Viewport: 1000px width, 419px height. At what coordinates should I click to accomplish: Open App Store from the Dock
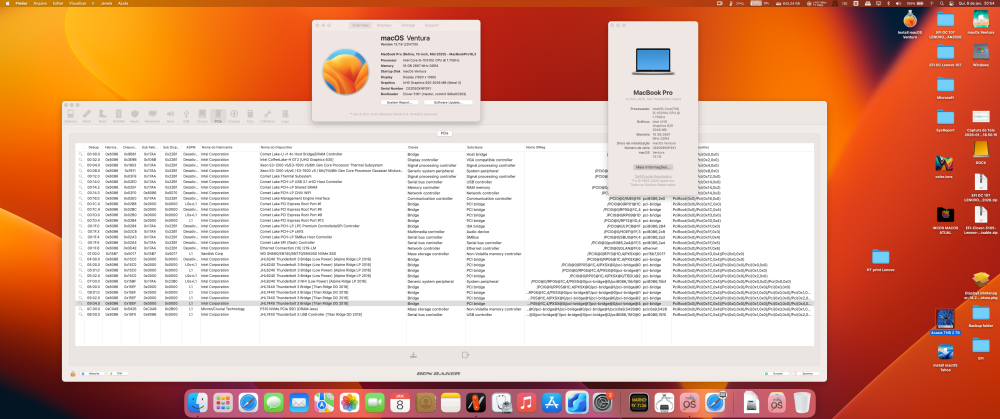tap(552, 403)
